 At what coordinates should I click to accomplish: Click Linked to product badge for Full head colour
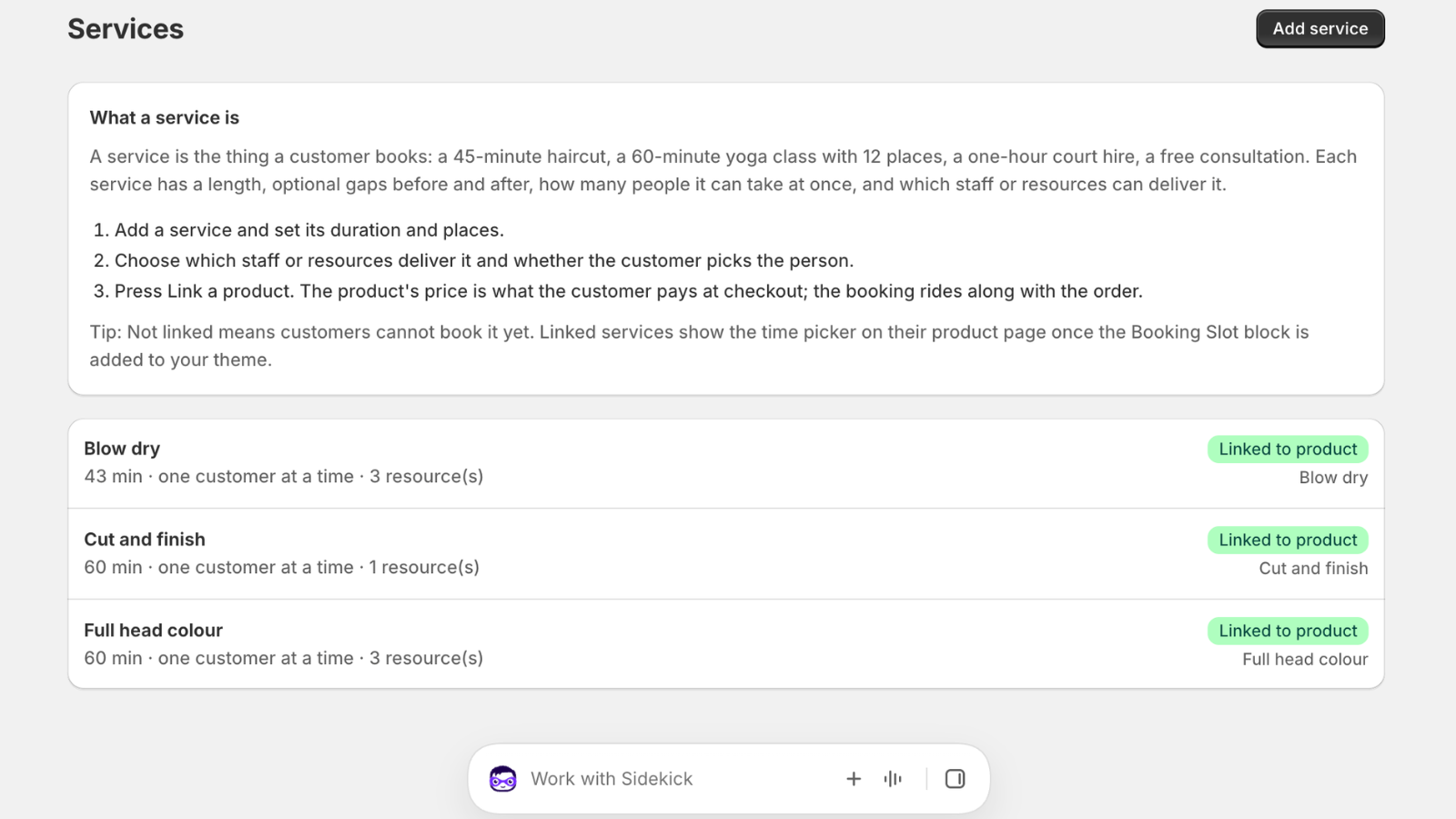coord(1288,632)
